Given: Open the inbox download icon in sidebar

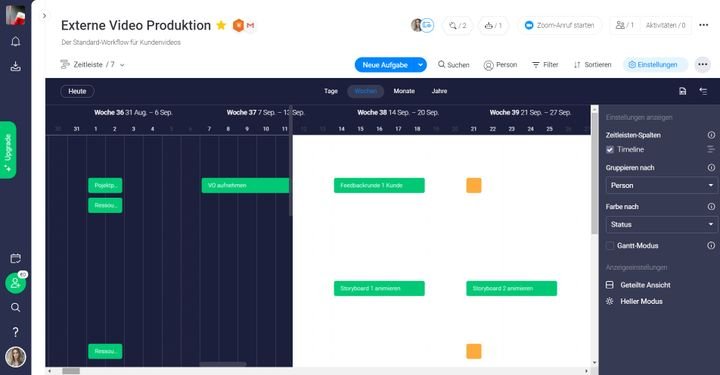Looking at the screenshot, I should pyautogui.click(x=16, y=67).
